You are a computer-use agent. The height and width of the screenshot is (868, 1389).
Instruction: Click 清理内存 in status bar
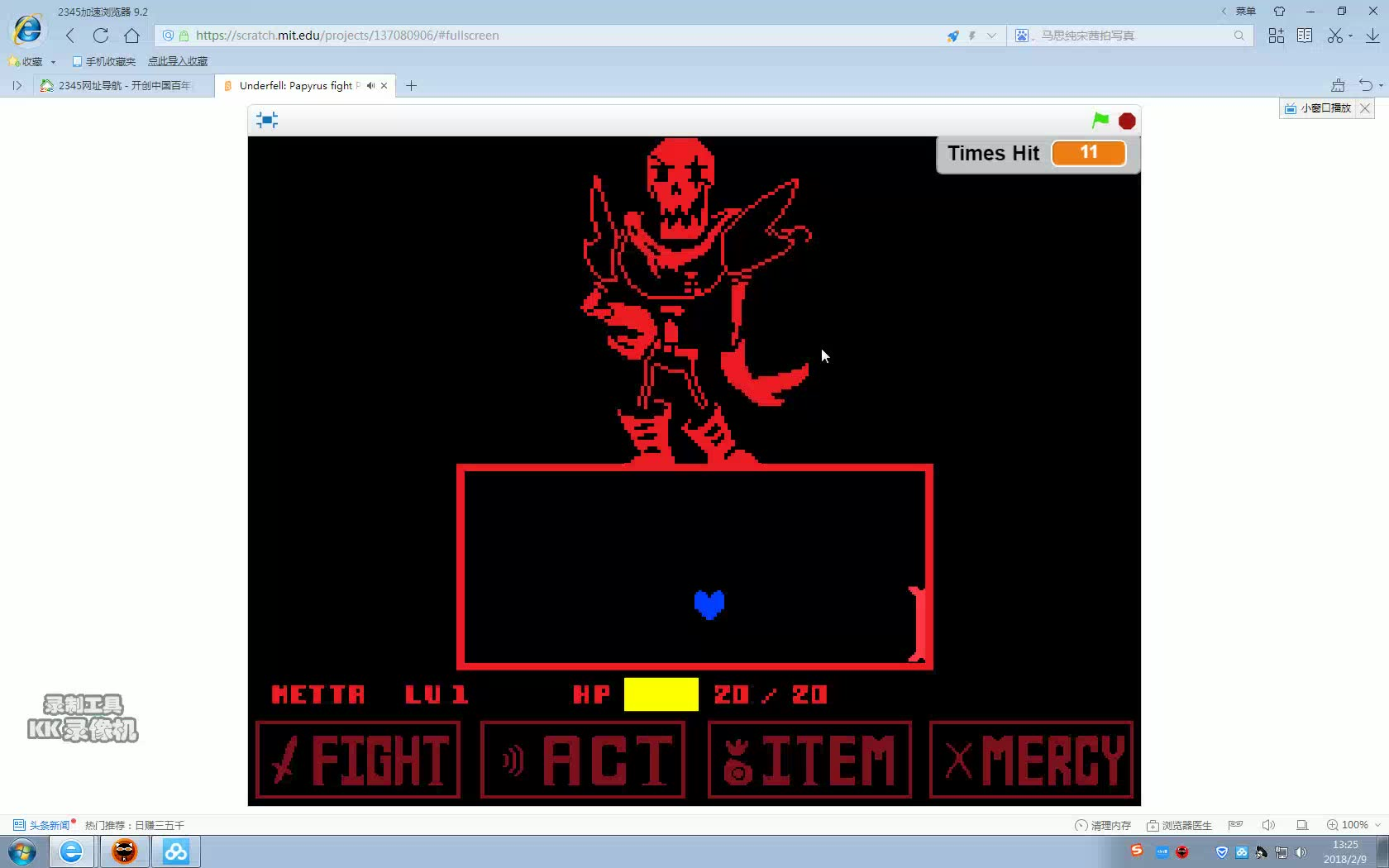pos(1103,825)
